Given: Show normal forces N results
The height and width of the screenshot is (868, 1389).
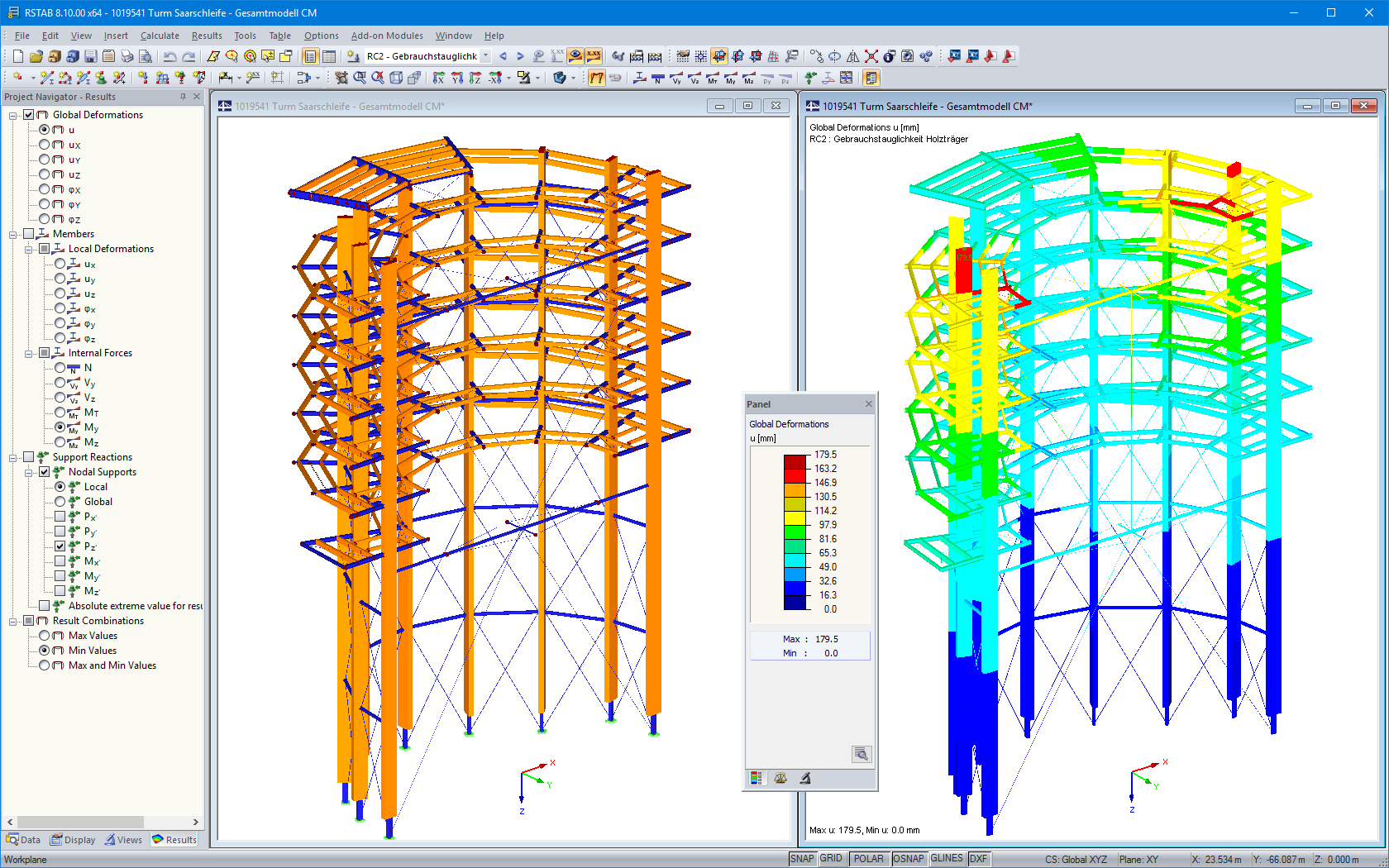Looking at the screenshot, I should 658,78.
